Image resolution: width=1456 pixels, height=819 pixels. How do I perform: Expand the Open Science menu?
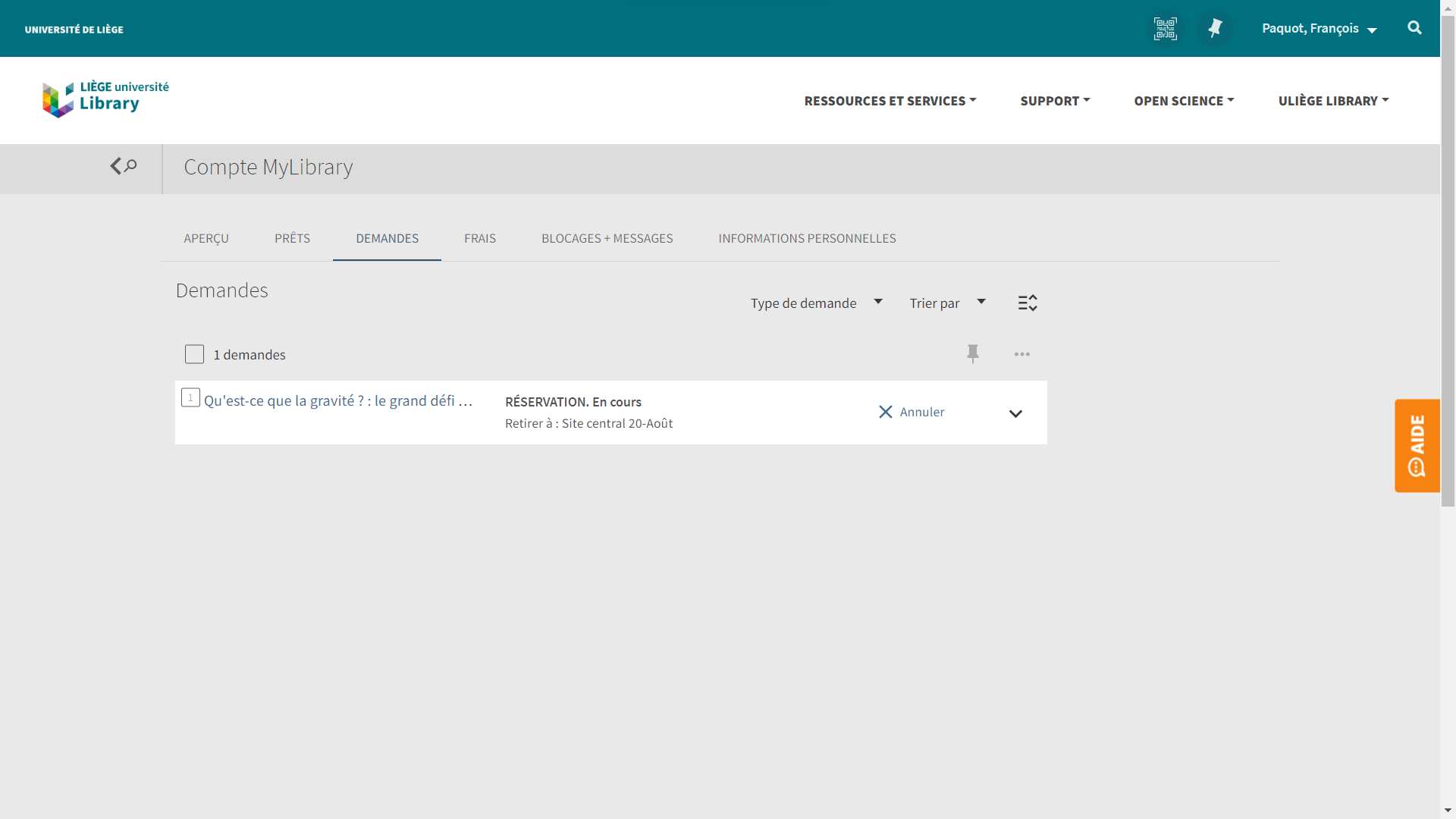tap(1184, 101)
